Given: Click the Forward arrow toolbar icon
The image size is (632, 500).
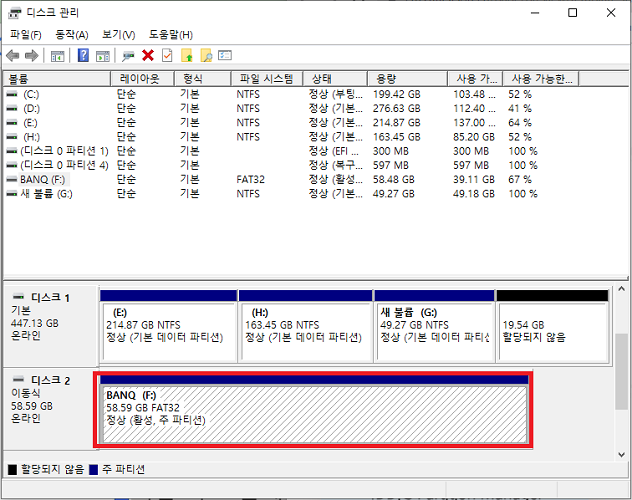Looking at the screenshot, I should tap(32, 56).
